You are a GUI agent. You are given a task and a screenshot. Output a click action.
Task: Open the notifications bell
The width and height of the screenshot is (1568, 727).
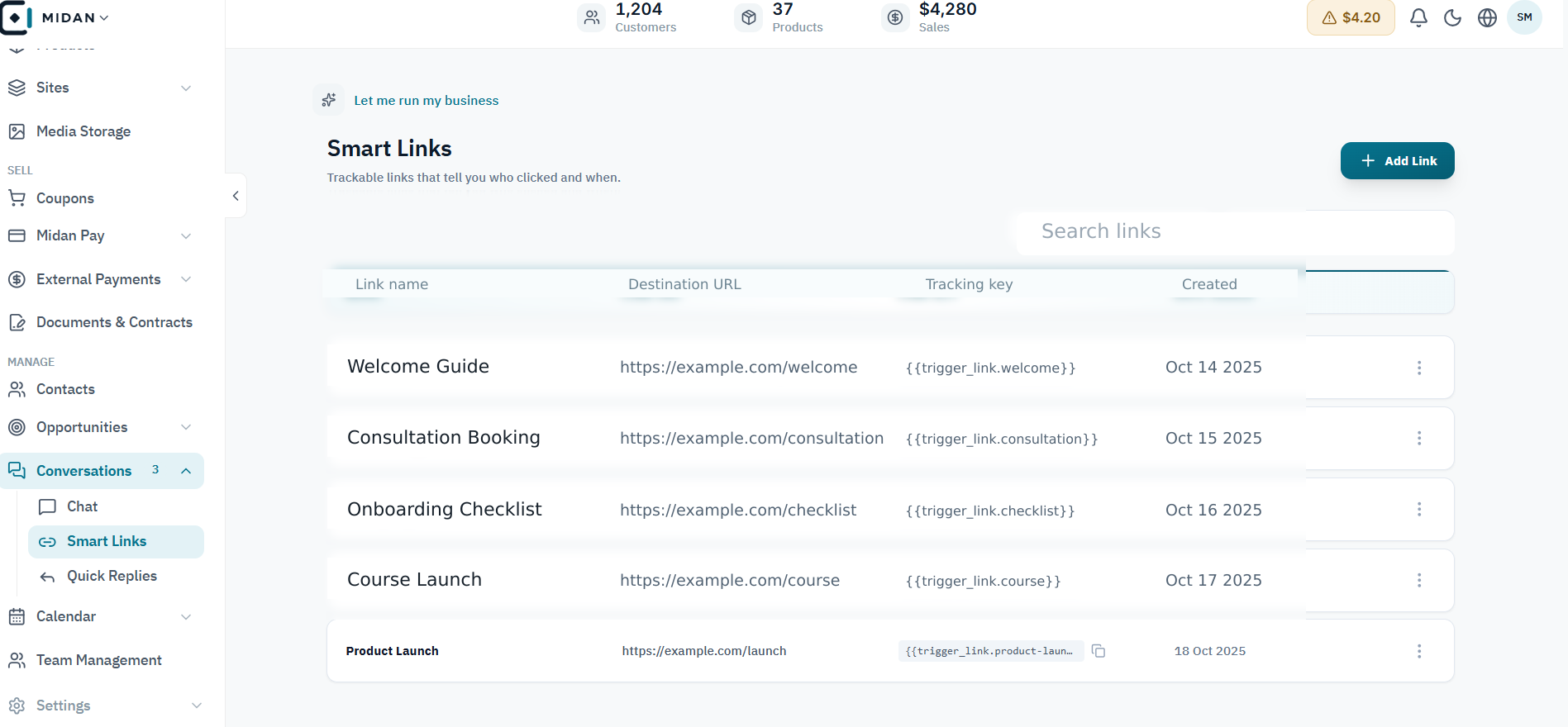click(1418, 17)
